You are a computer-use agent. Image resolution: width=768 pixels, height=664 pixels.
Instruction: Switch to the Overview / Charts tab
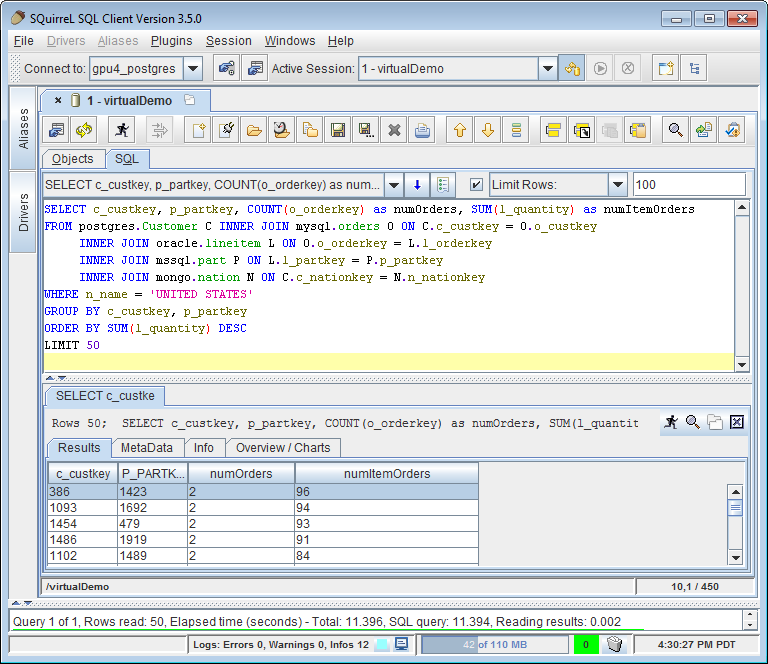point(283,448)
